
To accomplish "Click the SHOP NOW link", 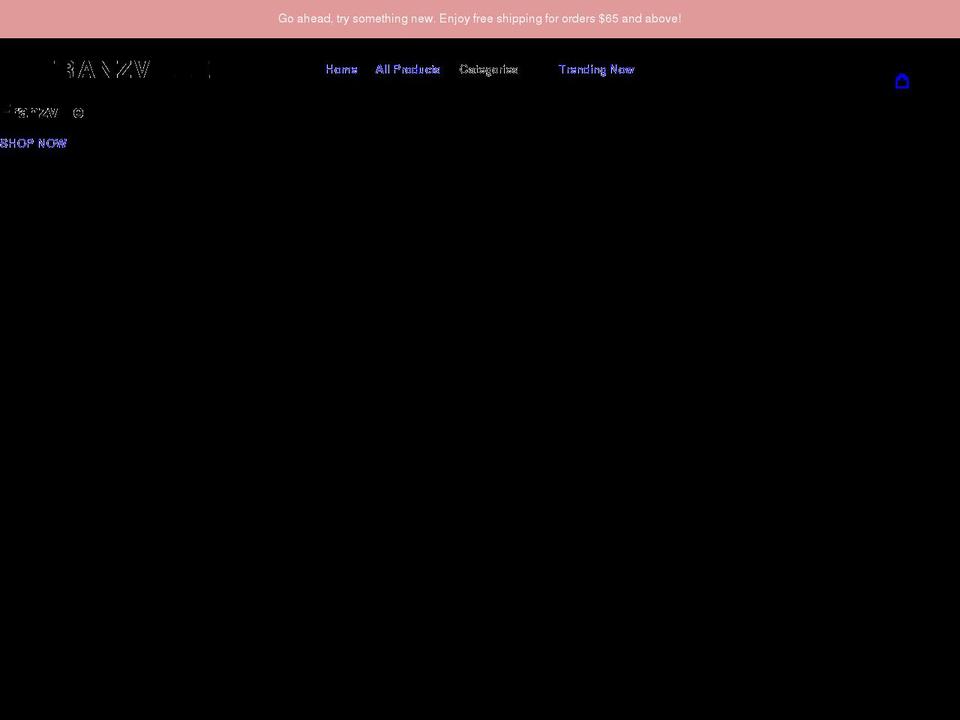I will 33,143.
